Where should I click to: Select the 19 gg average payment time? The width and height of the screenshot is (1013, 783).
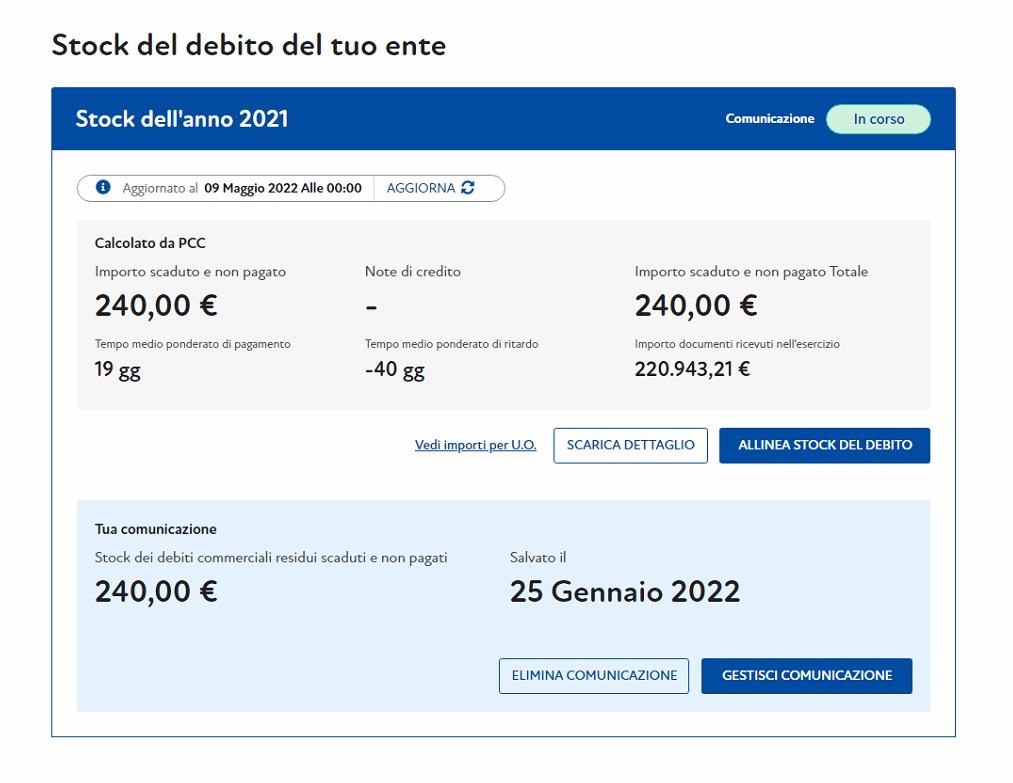click(x=118, y=371)
